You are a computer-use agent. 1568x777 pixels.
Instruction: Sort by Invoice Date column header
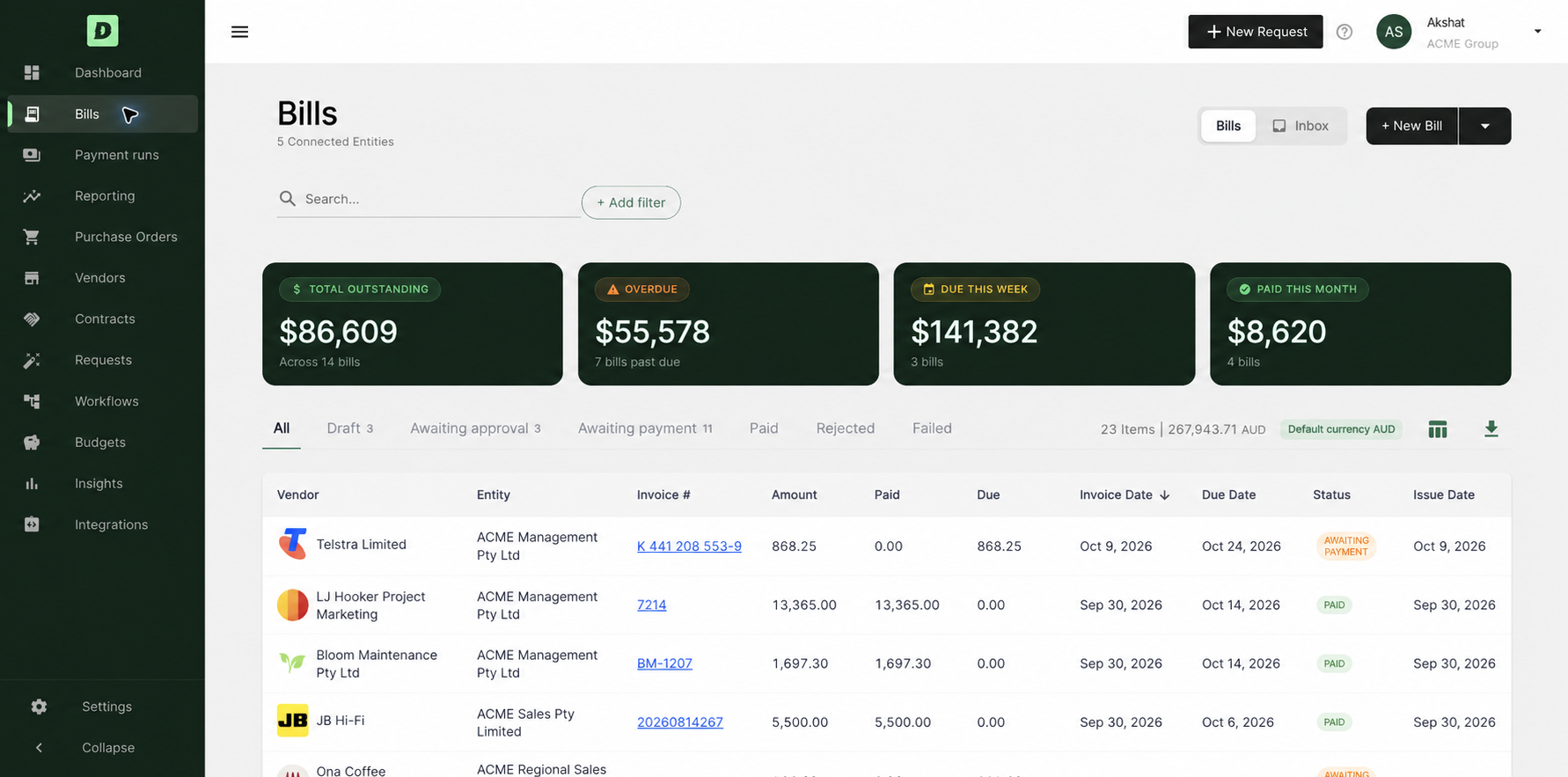[1125, 495]
